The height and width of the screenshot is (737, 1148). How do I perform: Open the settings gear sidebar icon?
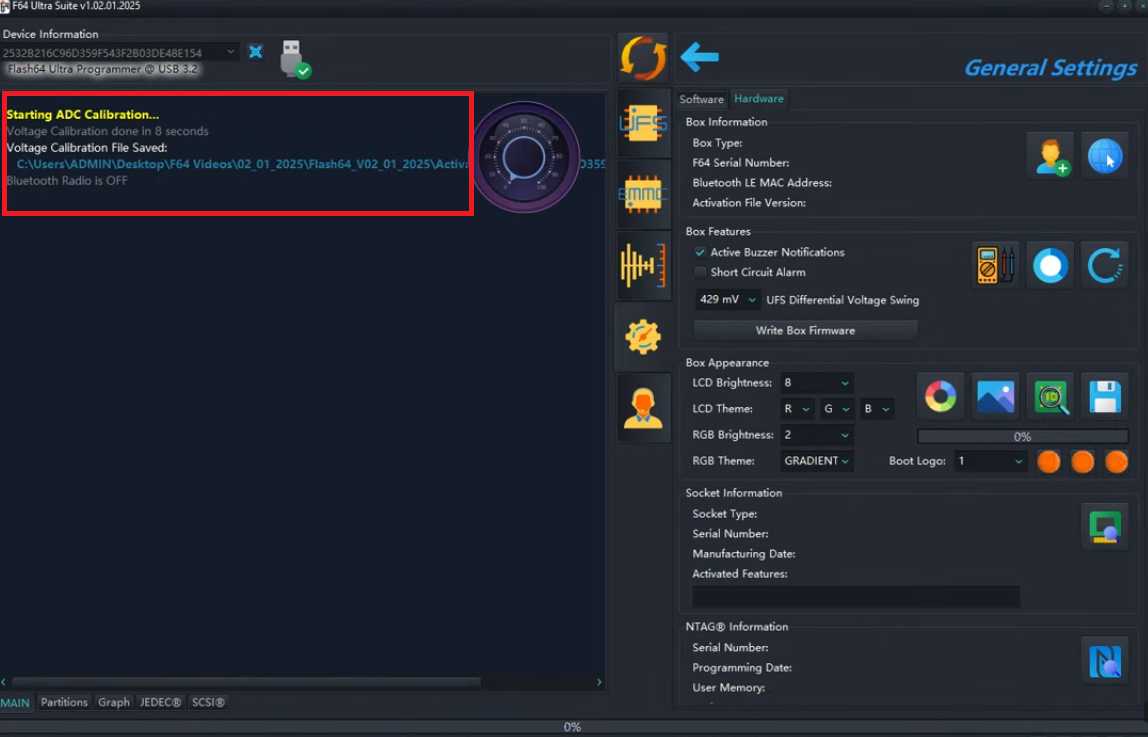pos(644,336)
